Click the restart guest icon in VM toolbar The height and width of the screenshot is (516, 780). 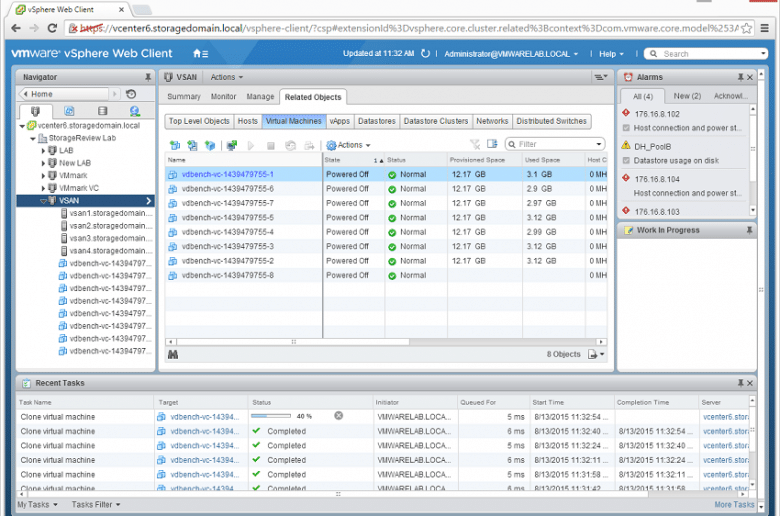pos(291,145)
